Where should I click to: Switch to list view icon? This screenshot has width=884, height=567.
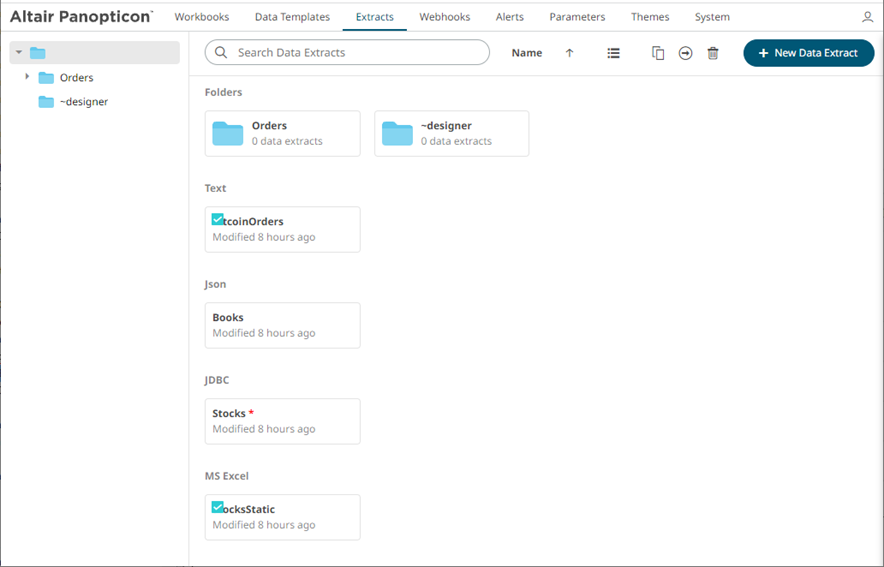coord(613,53)
